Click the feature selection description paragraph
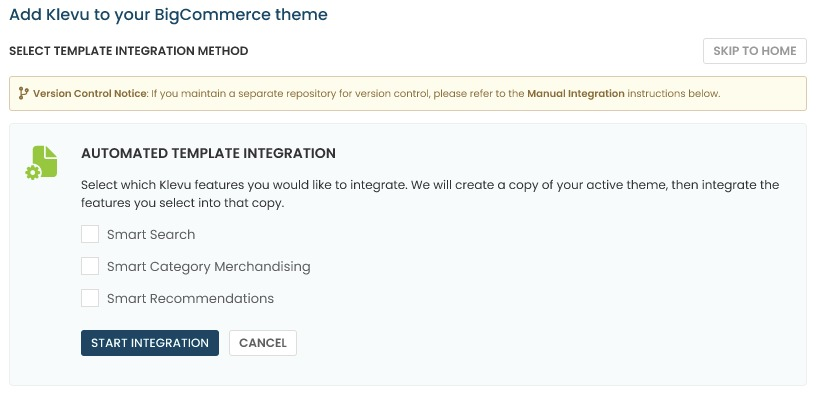The width and height of the screenshot is (818, 396). [x=430, y=194]
